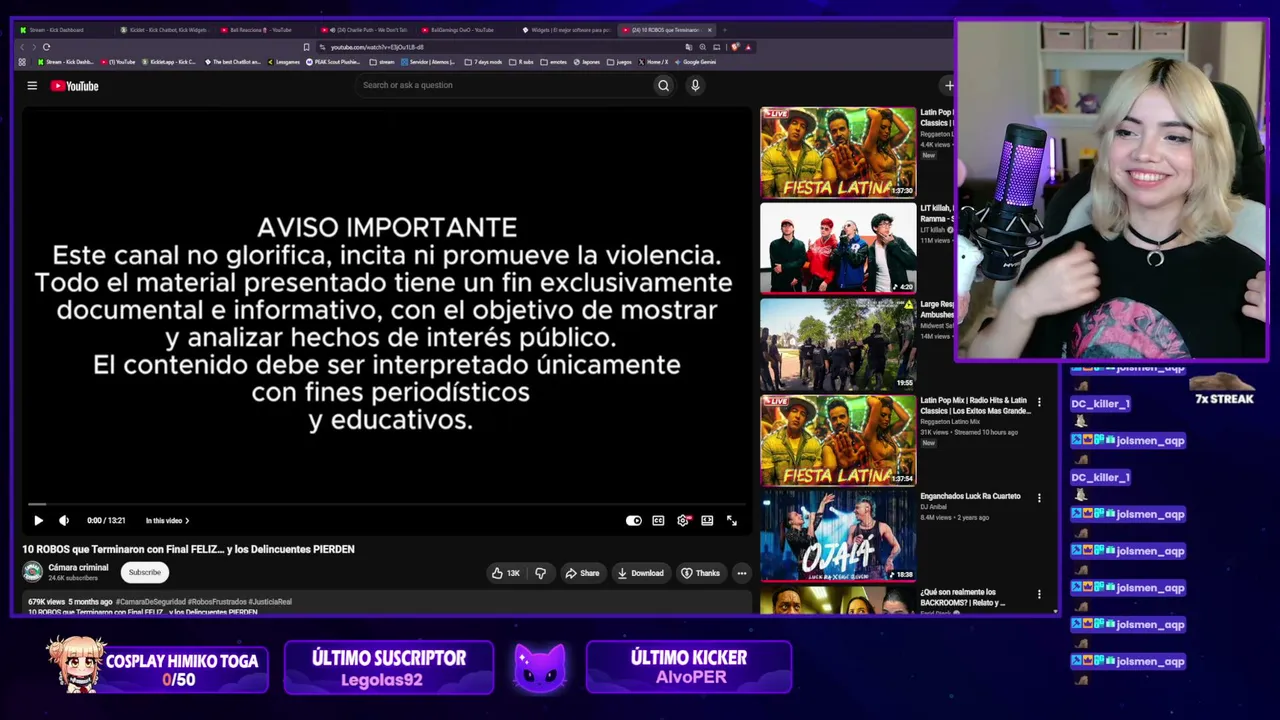Screen dimensions: 1280x720
Task: Download the video using Download button
Action: click(x=640, y=573)
